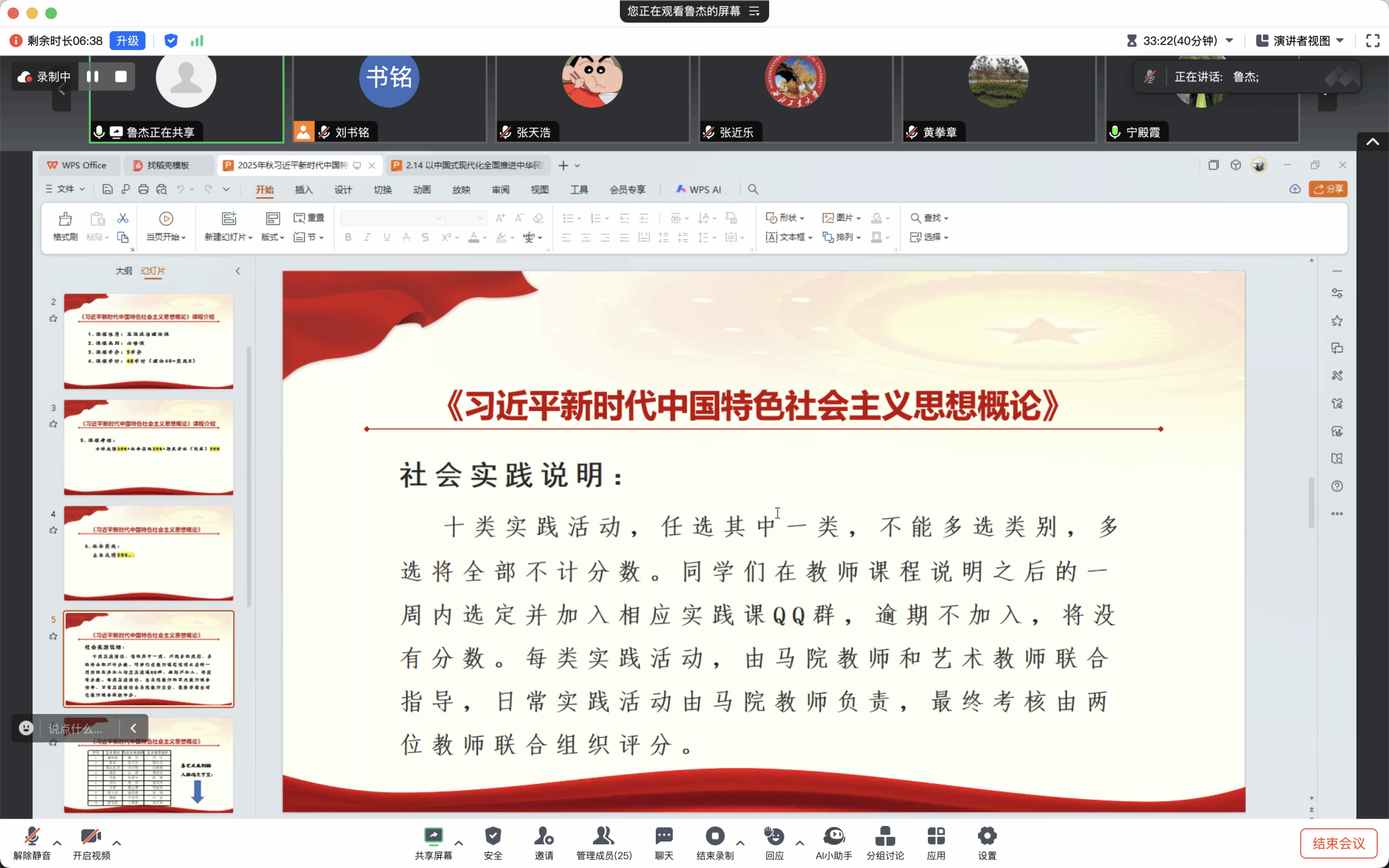1389x868 pixels.
Task: Select slide 3 thumbnail
Action: click(x=149, y=447)
